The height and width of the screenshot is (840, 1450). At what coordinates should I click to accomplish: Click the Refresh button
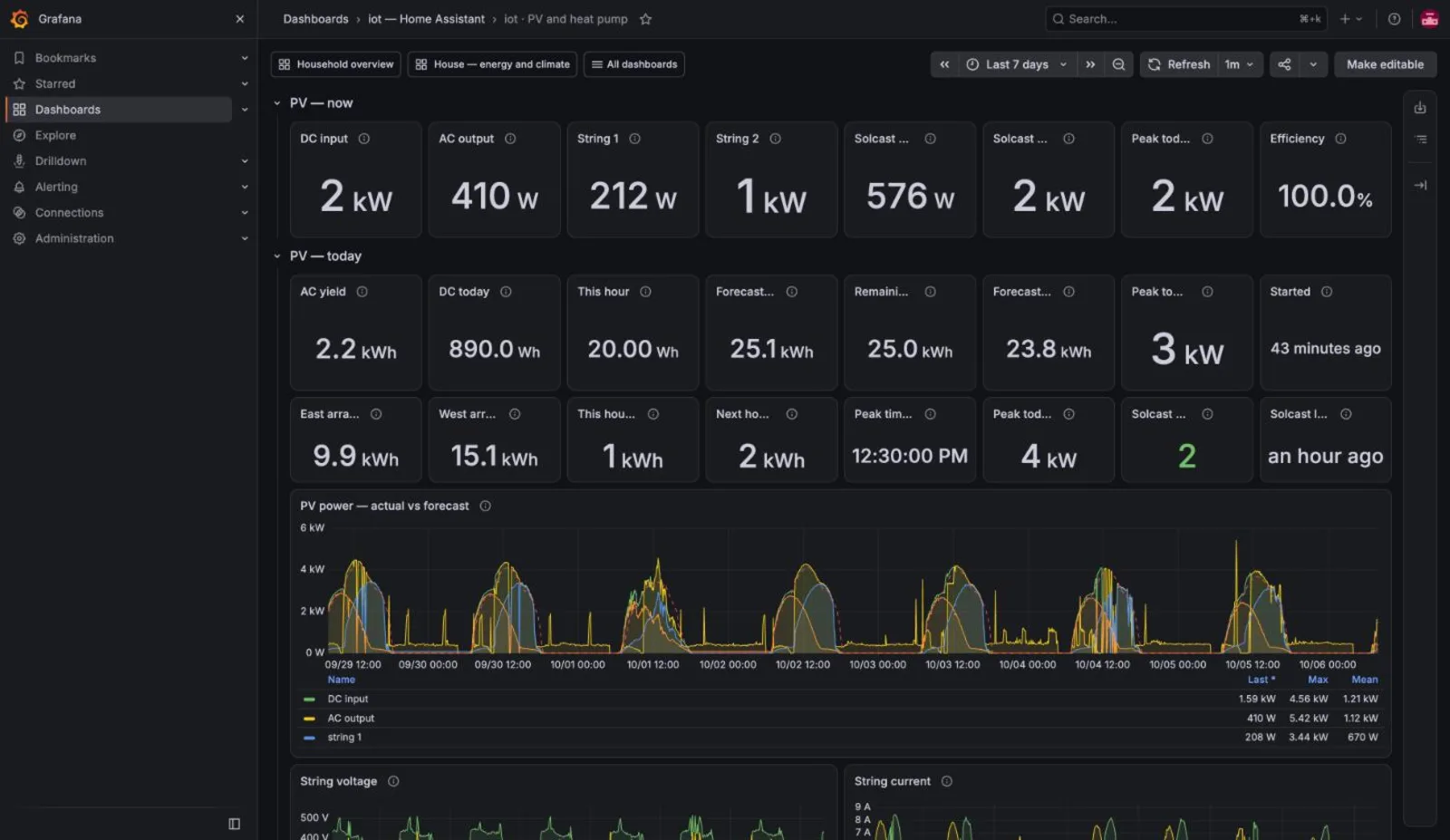1179,64
